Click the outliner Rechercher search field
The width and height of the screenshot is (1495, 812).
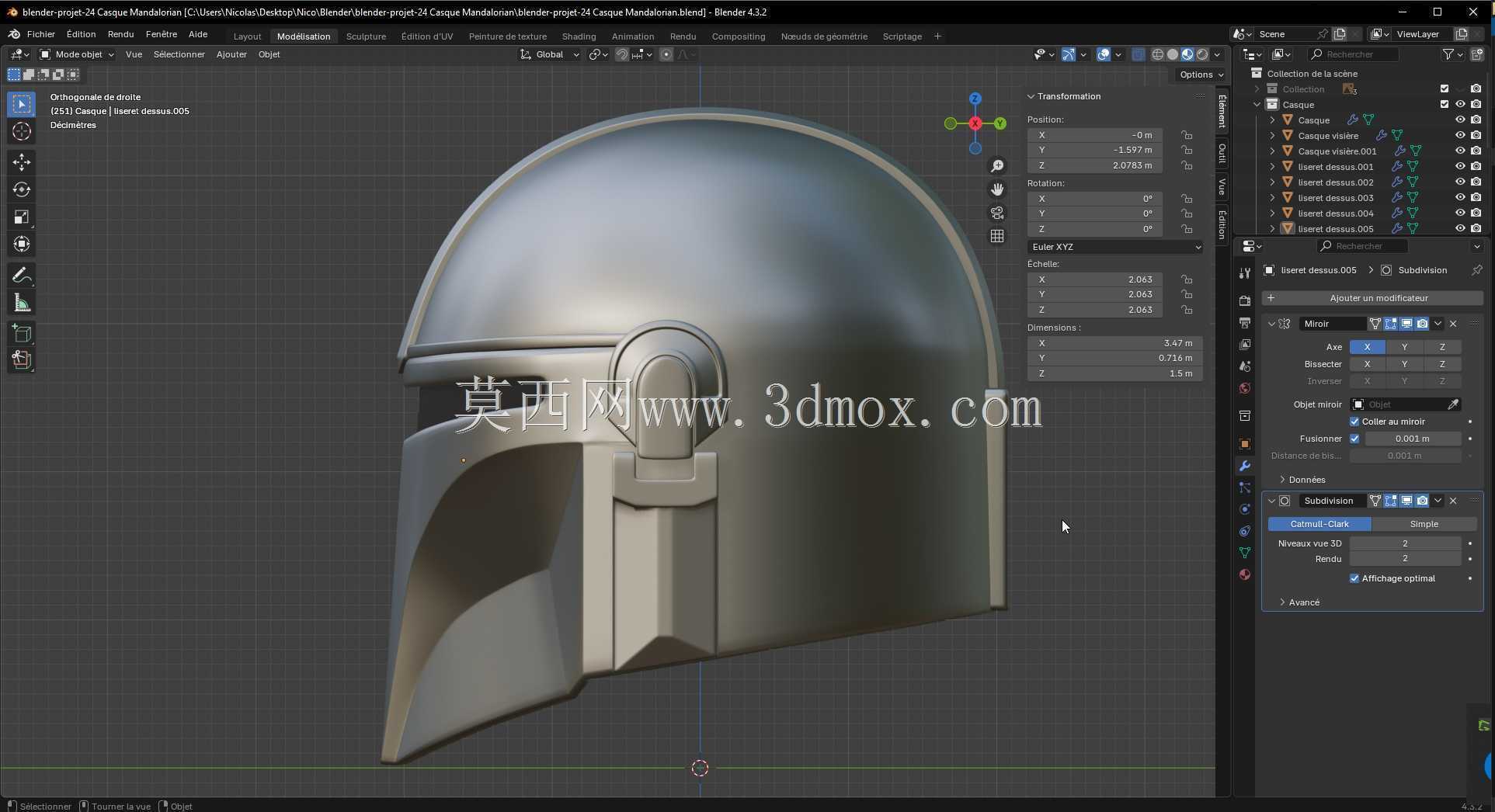coord(1353,54)
